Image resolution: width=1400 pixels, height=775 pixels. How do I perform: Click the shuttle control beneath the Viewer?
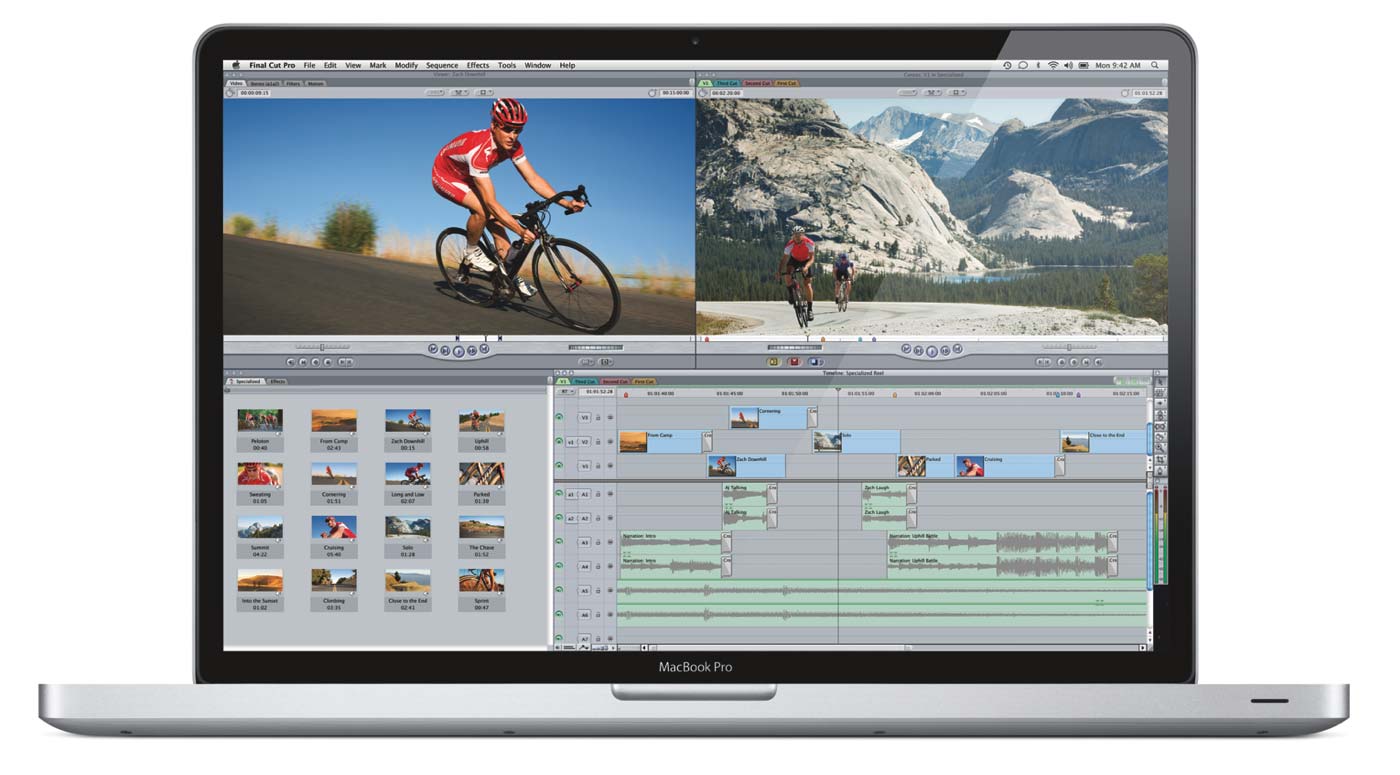[322, 346]
